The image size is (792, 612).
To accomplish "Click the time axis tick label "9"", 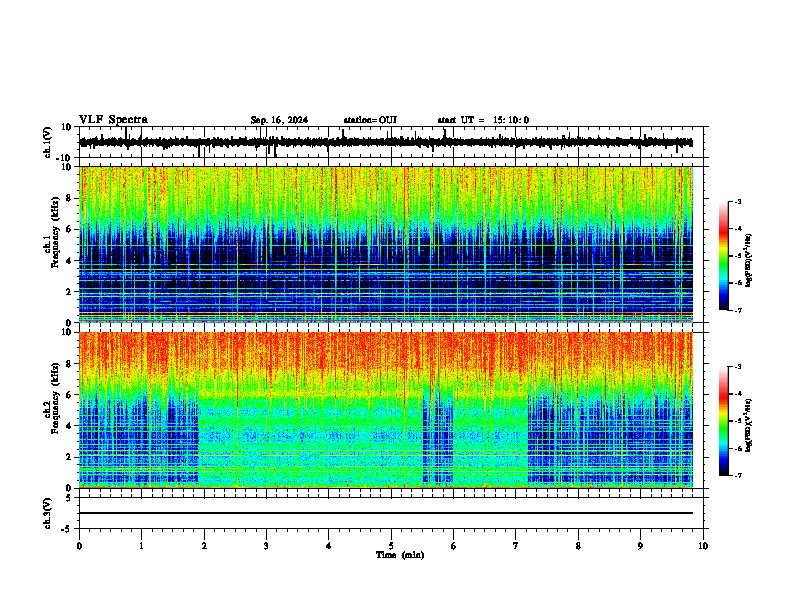I will pyautogui.click(x=640, y=546).
